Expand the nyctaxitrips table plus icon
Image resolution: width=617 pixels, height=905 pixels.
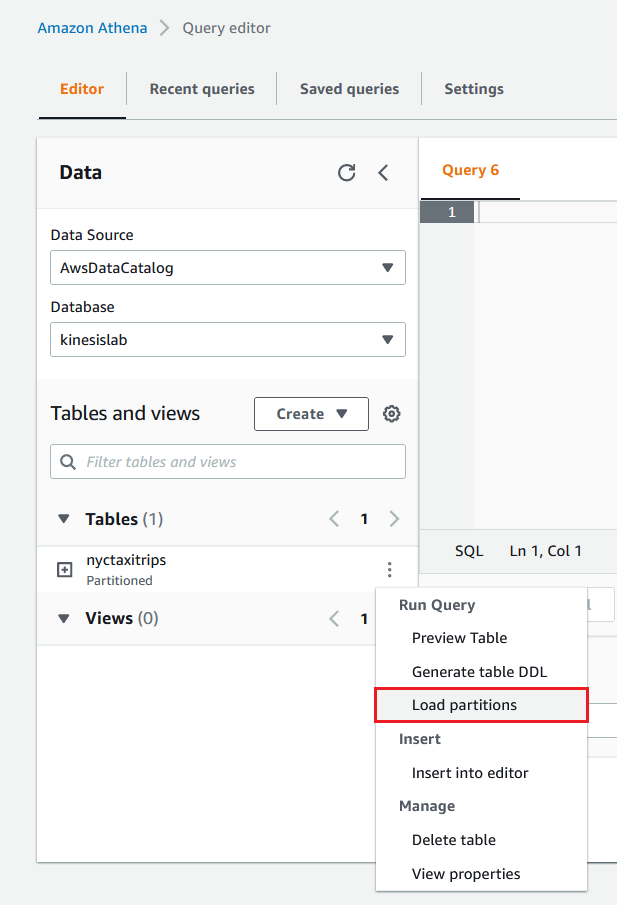tap(65, 570)
